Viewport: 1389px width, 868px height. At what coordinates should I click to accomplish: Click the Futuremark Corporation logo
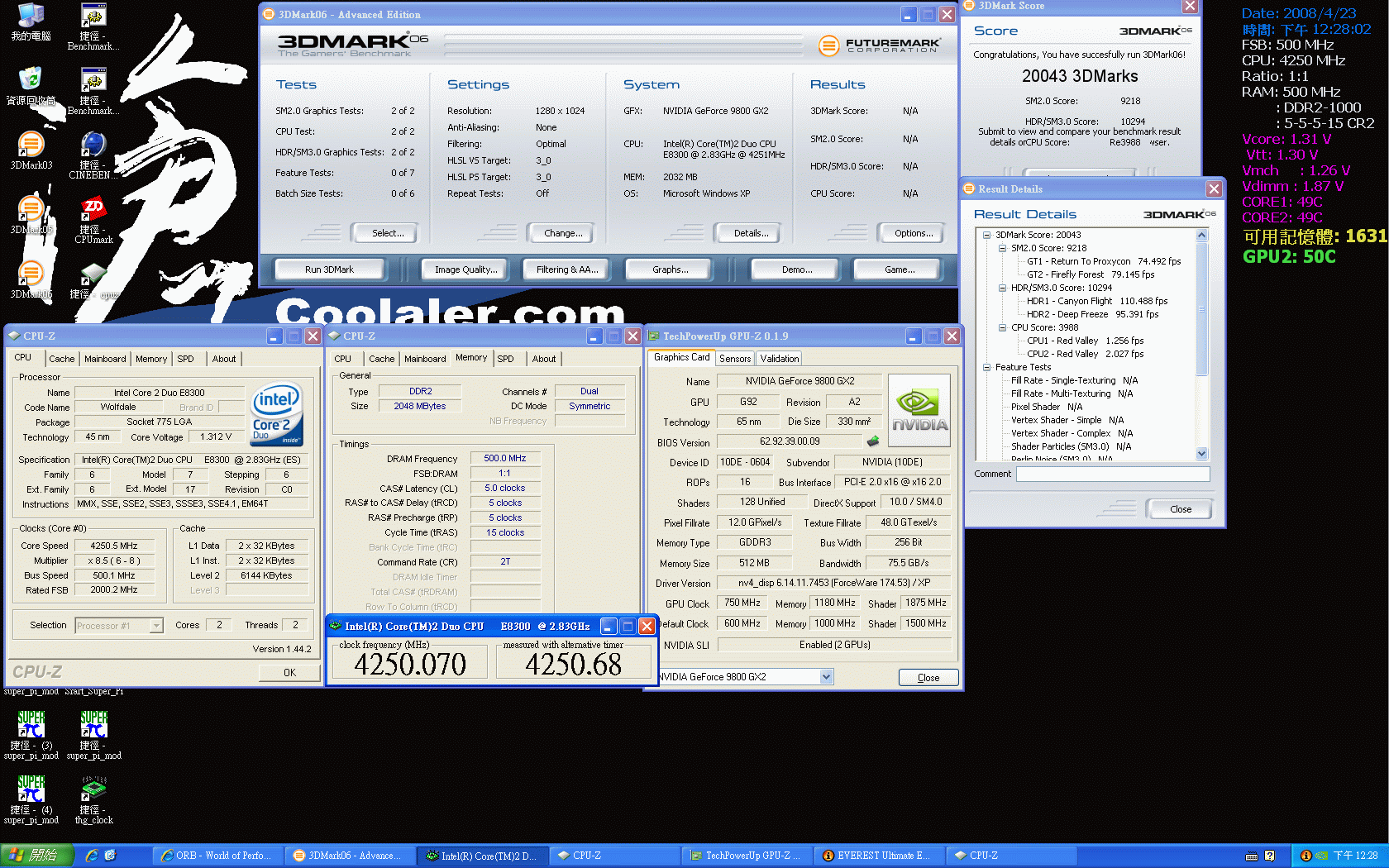[879, 45]
